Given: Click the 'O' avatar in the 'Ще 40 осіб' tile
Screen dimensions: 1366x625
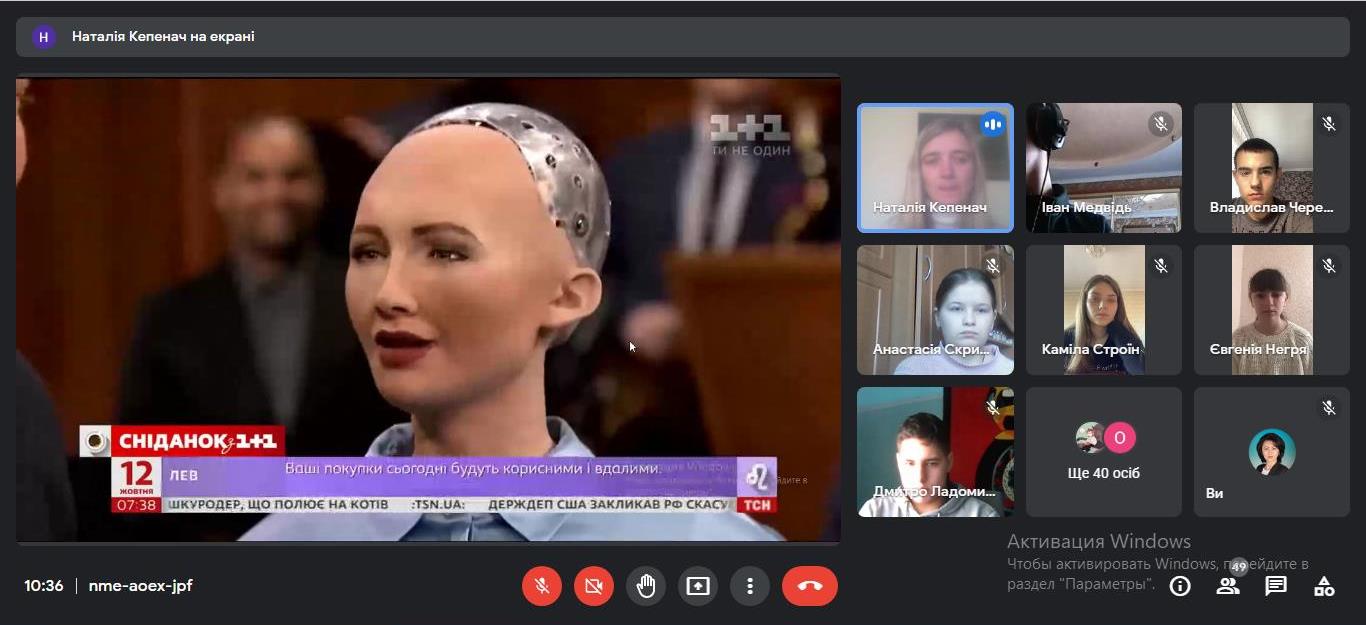Looking at the screenshot, I should (x=1120, y=438).
